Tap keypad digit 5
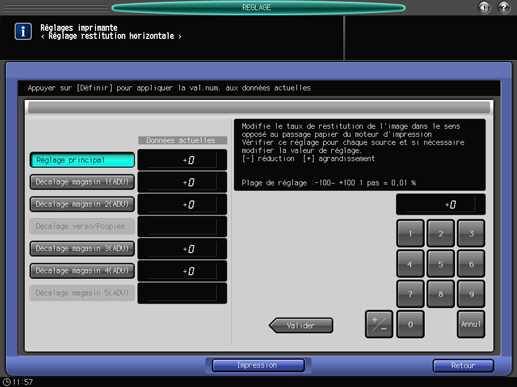This screenshot has height=387, width=517. point(440,264)
